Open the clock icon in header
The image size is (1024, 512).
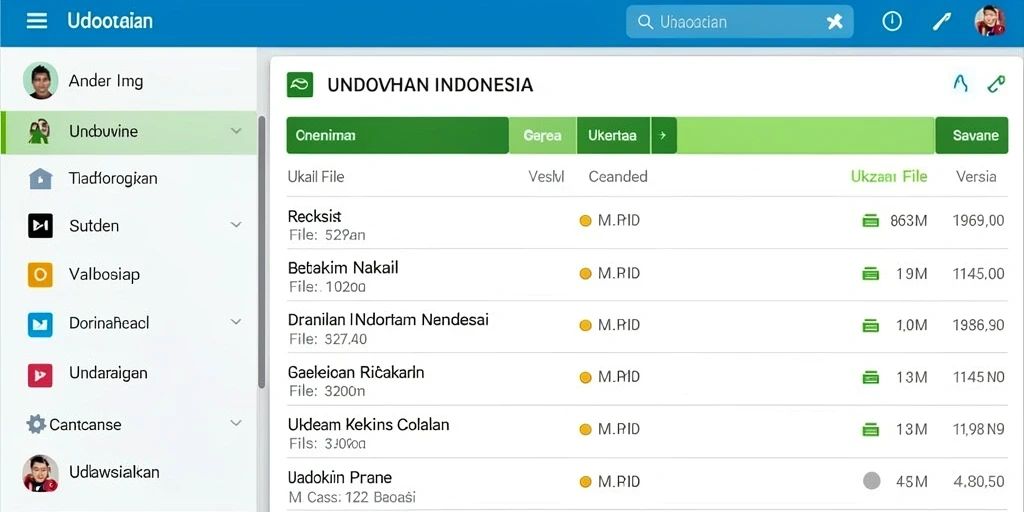892,22
